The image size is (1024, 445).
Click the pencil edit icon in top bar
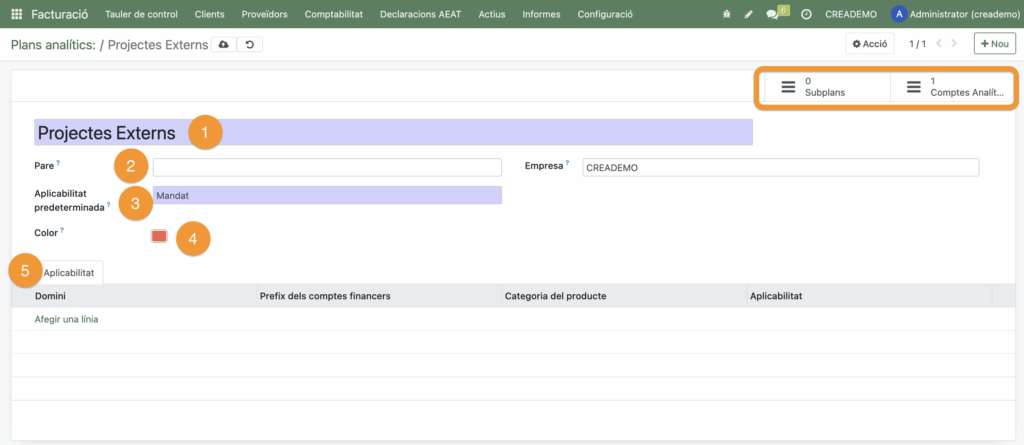[x=748, y=14]
